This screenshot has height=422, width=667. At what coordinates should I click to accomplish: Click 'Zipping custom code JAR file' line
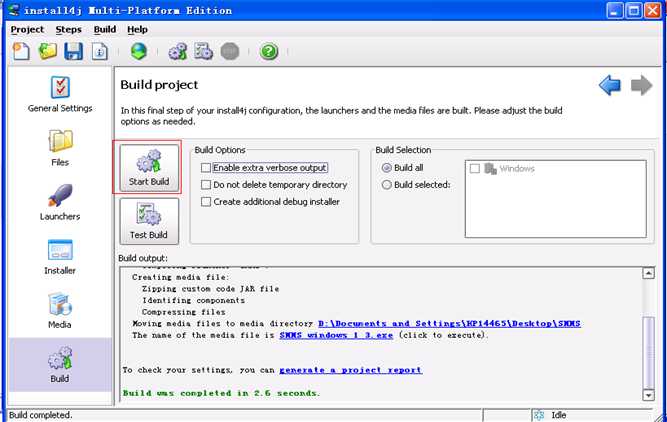(x=211, y=289)
